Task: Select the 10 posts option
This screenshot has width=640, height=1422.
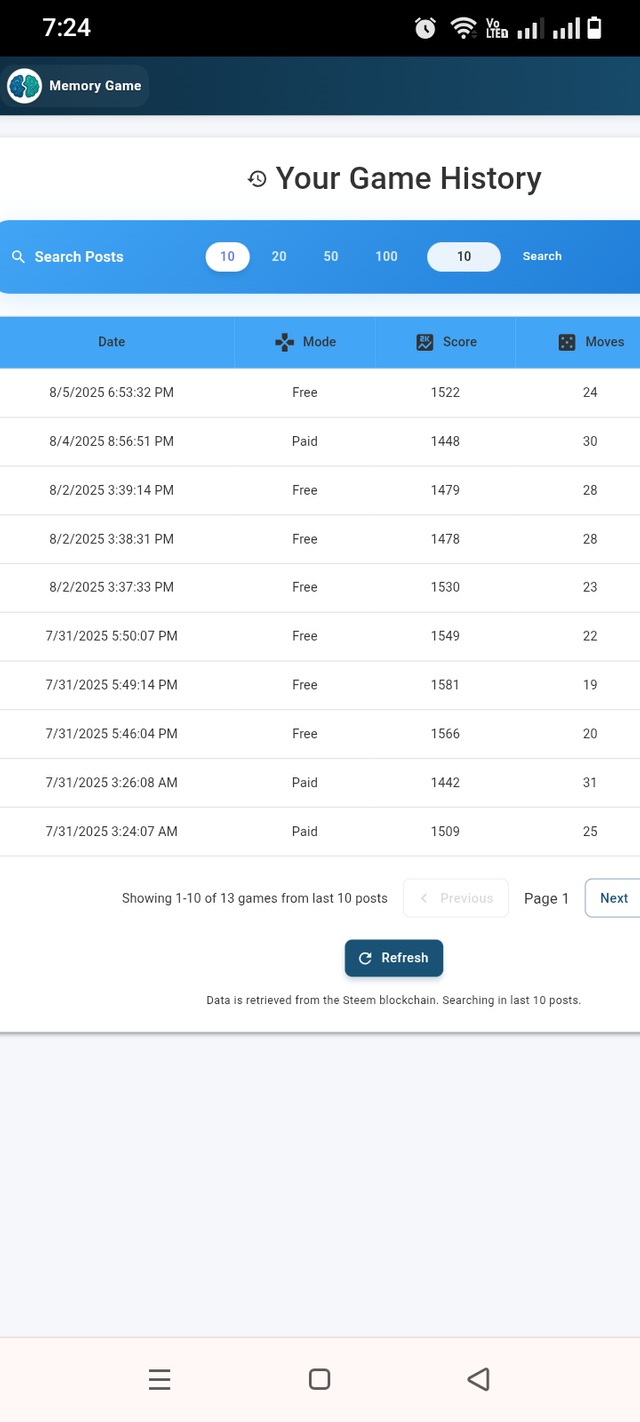Action: click(227, 257)
